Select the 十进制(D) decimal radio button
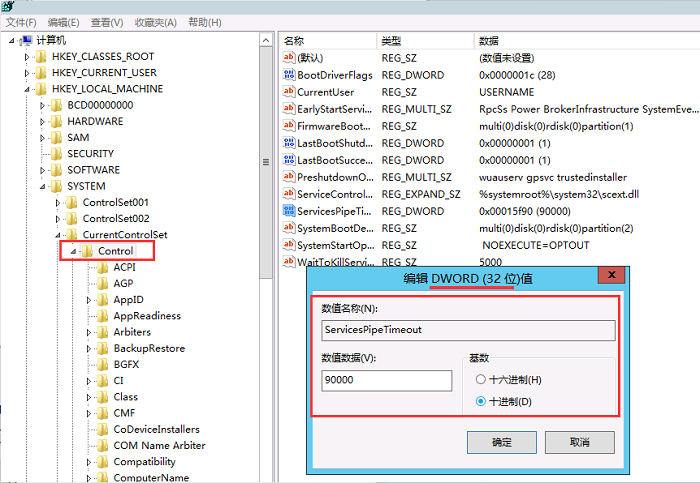 [x=481, y=401]
